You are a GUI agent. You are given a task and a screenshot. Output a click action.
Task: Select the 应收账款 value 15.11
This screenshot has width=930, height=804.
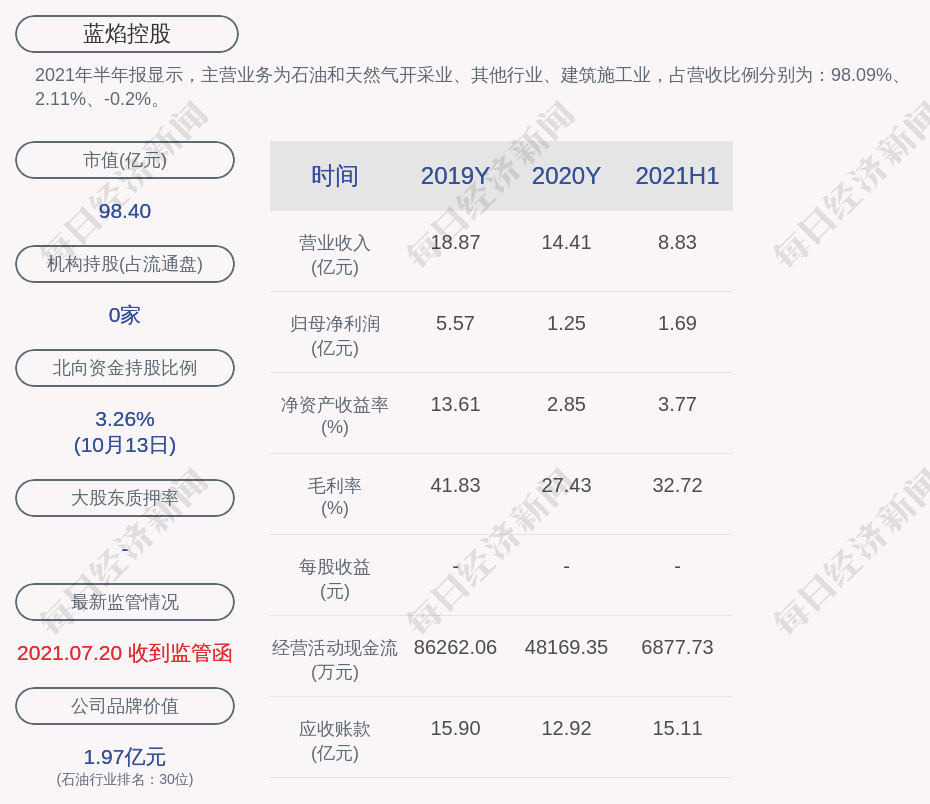click(x=677, y=728)
